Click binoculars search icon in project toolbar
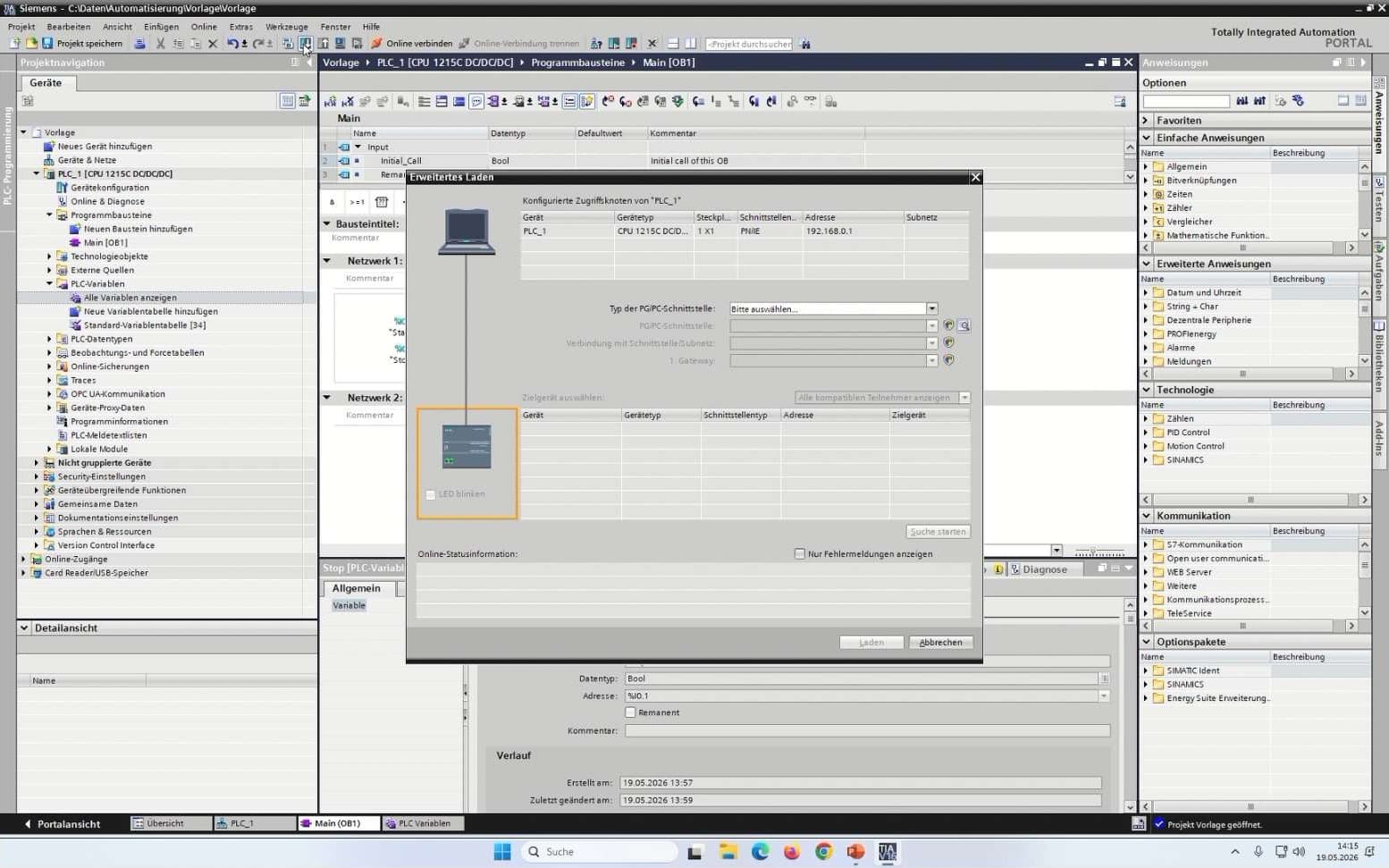Viewport: 1389px width, 868px height. [x=804, y=43]
